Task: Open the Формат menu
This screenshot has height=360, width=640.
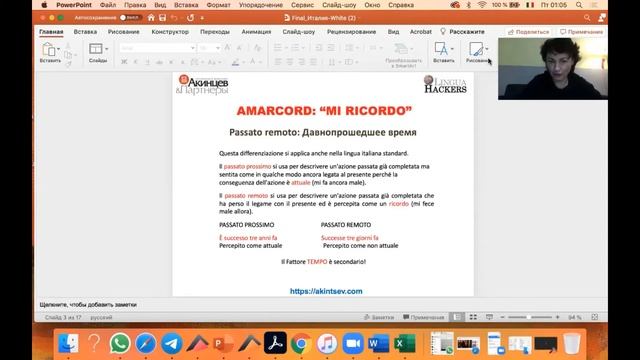Action: pos(218,5)
